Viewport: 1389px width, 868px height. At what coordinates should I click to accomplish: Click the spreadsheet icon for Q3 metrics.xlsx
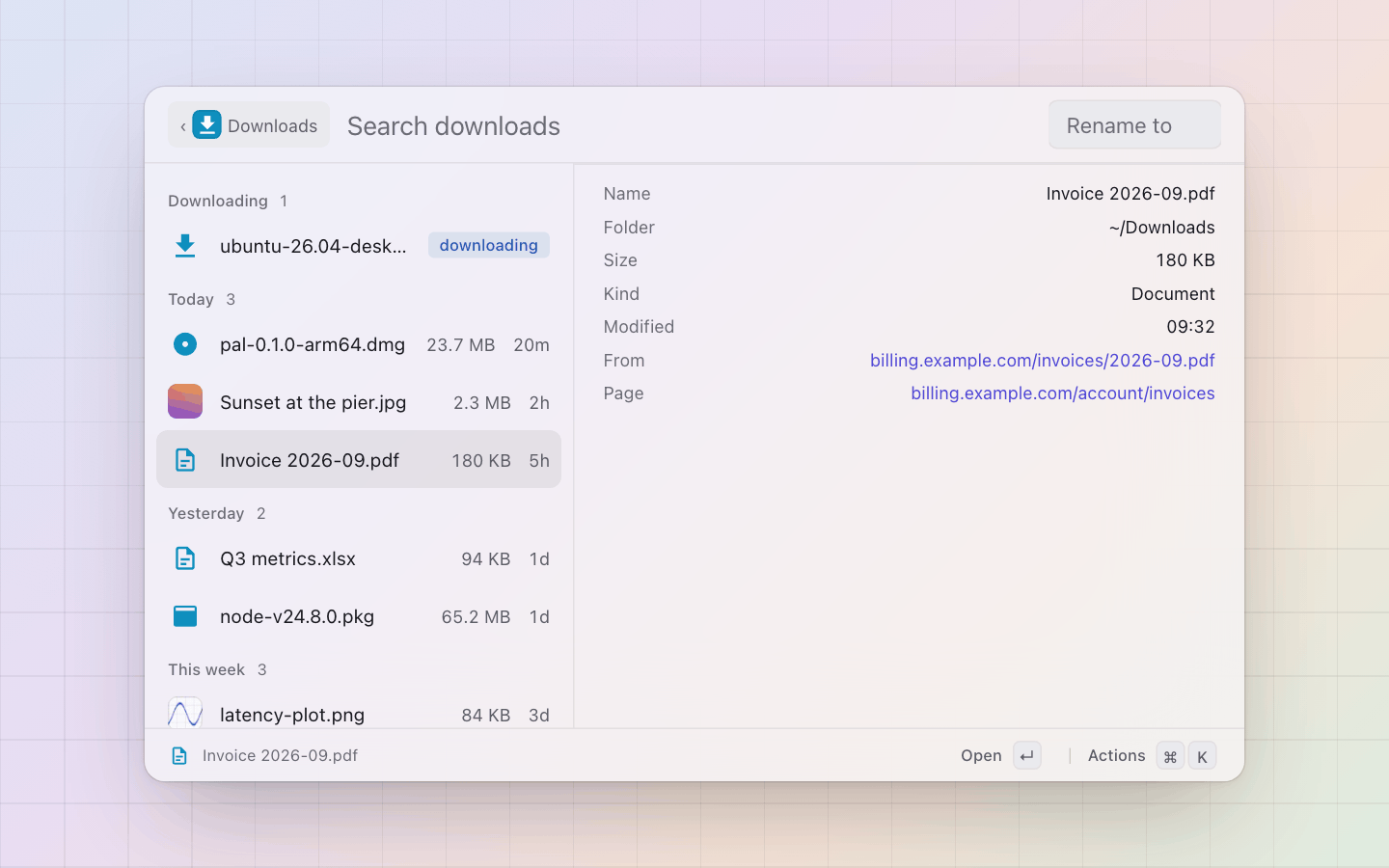(185, 558)
